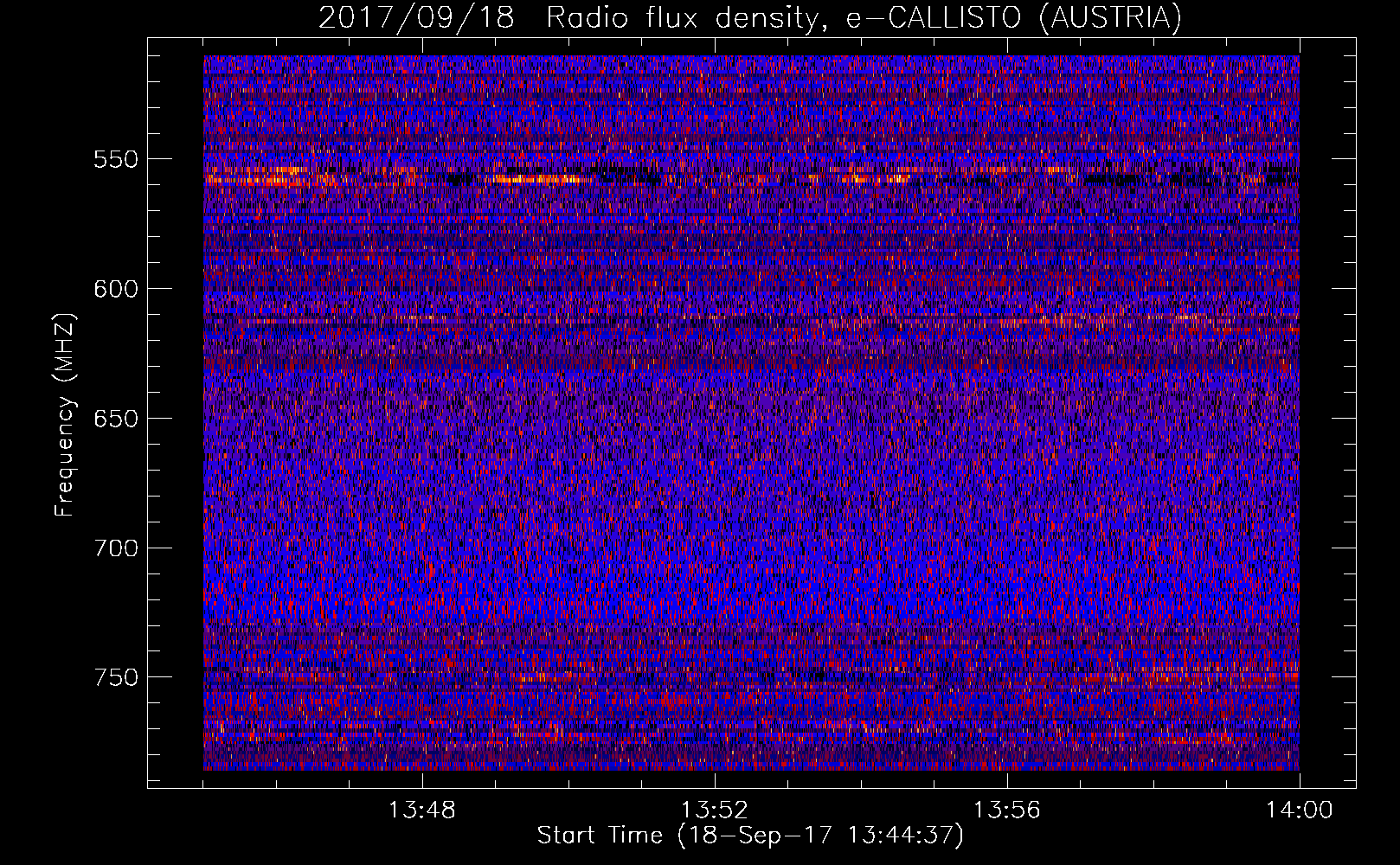Click the 750 frequency tick label
This screenshot has height=865, width=1400.
tap(116, 677)
